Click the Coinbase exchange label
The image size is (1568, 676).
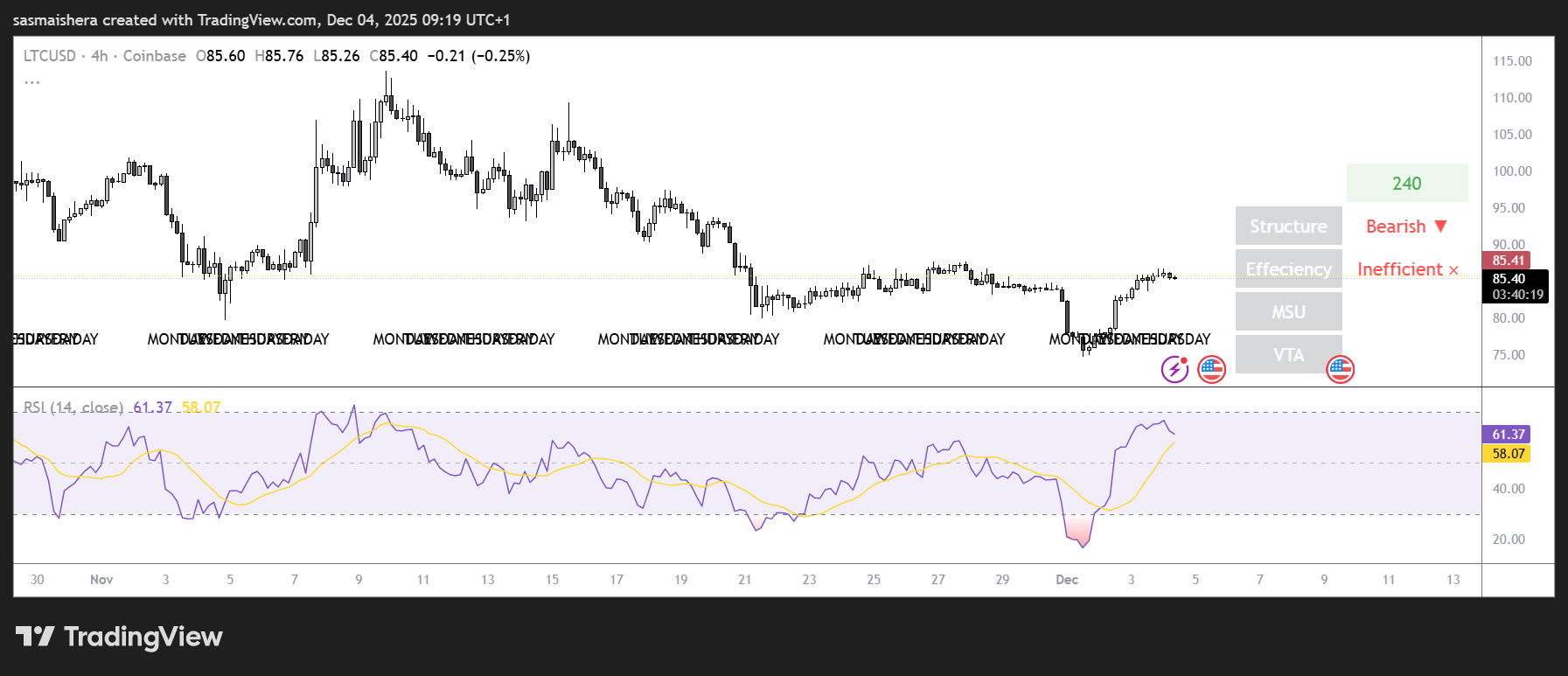(x=155, y=56)
